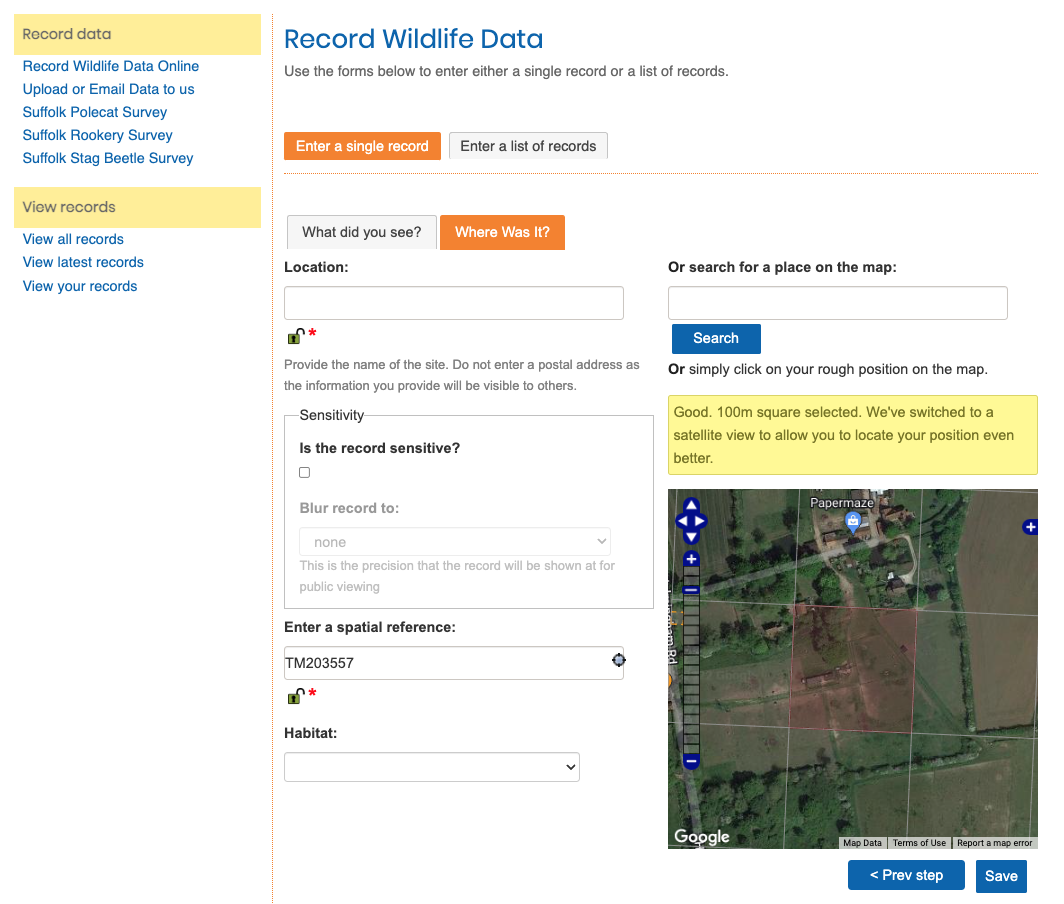Switch to the 'What did you see?' tab
Screen dimensions: 1064x904
(361, 232)
